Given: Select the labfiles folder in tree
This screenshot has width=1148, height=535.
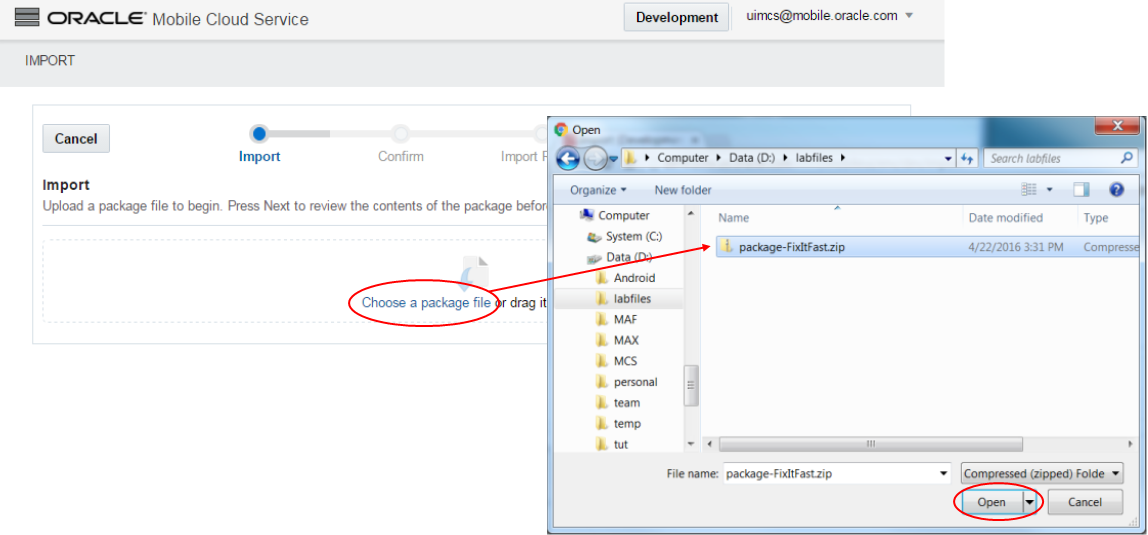Looking at the screenshot, I should (623, 299).
